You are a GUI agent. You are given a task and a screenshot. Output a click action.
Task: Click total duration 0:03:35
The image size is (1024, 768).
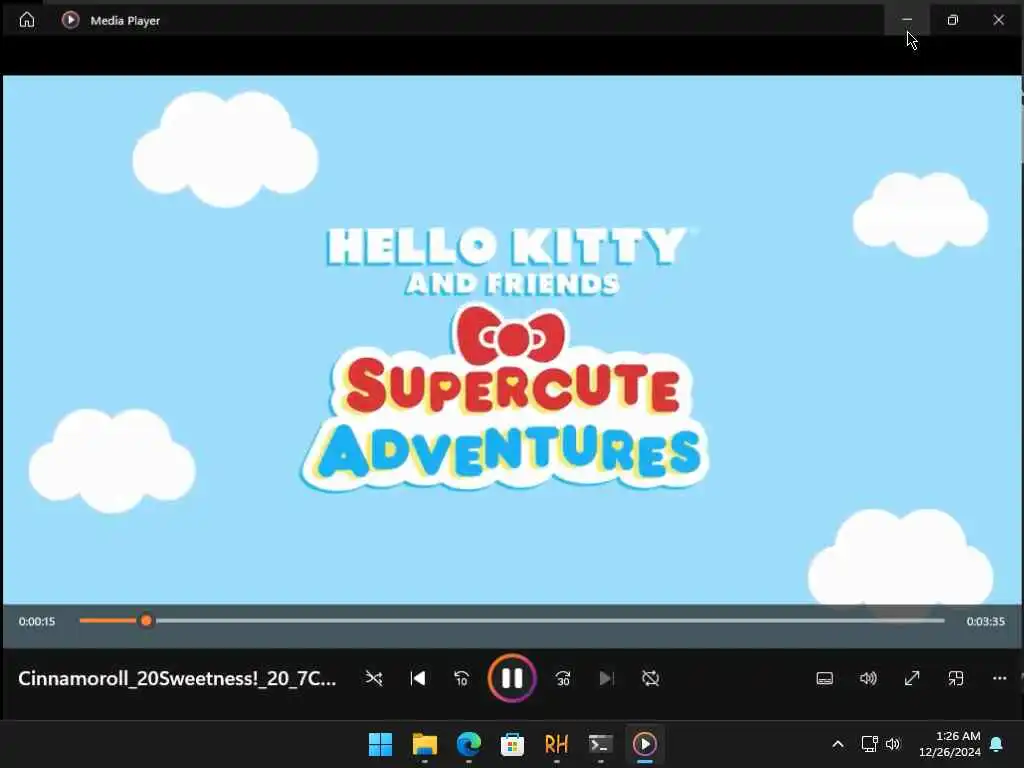pos(985,621)
